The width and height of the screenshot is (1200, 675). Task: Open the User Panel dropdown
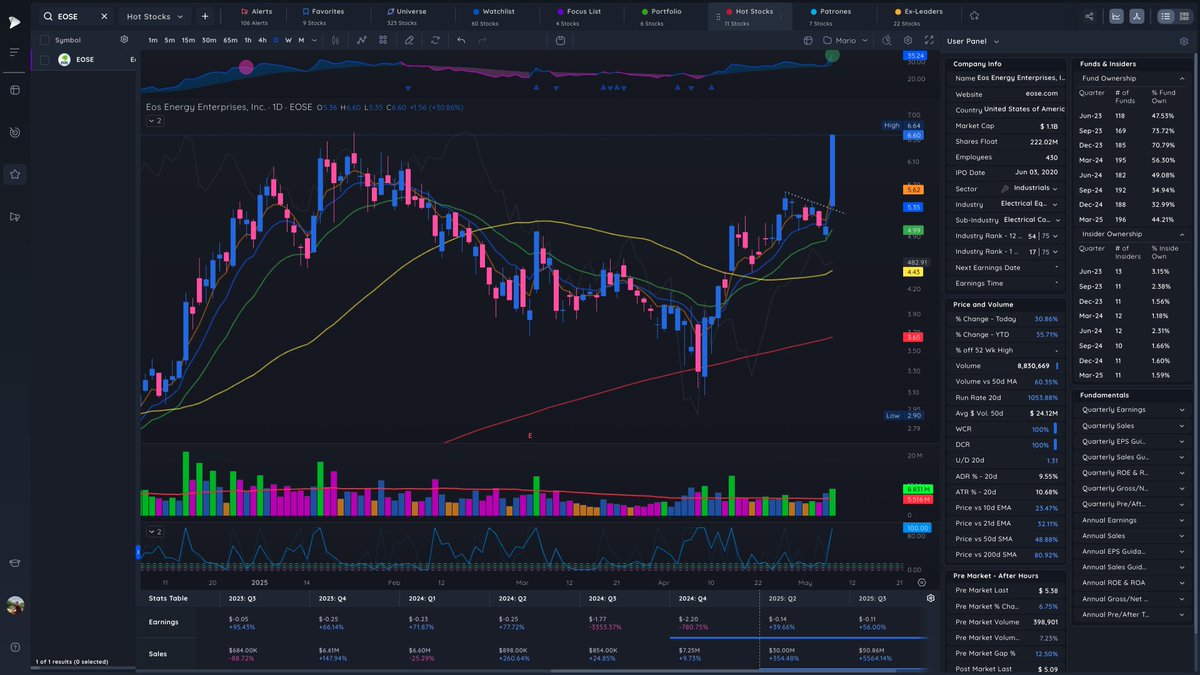pyautogui.click(x=973, y=41)
